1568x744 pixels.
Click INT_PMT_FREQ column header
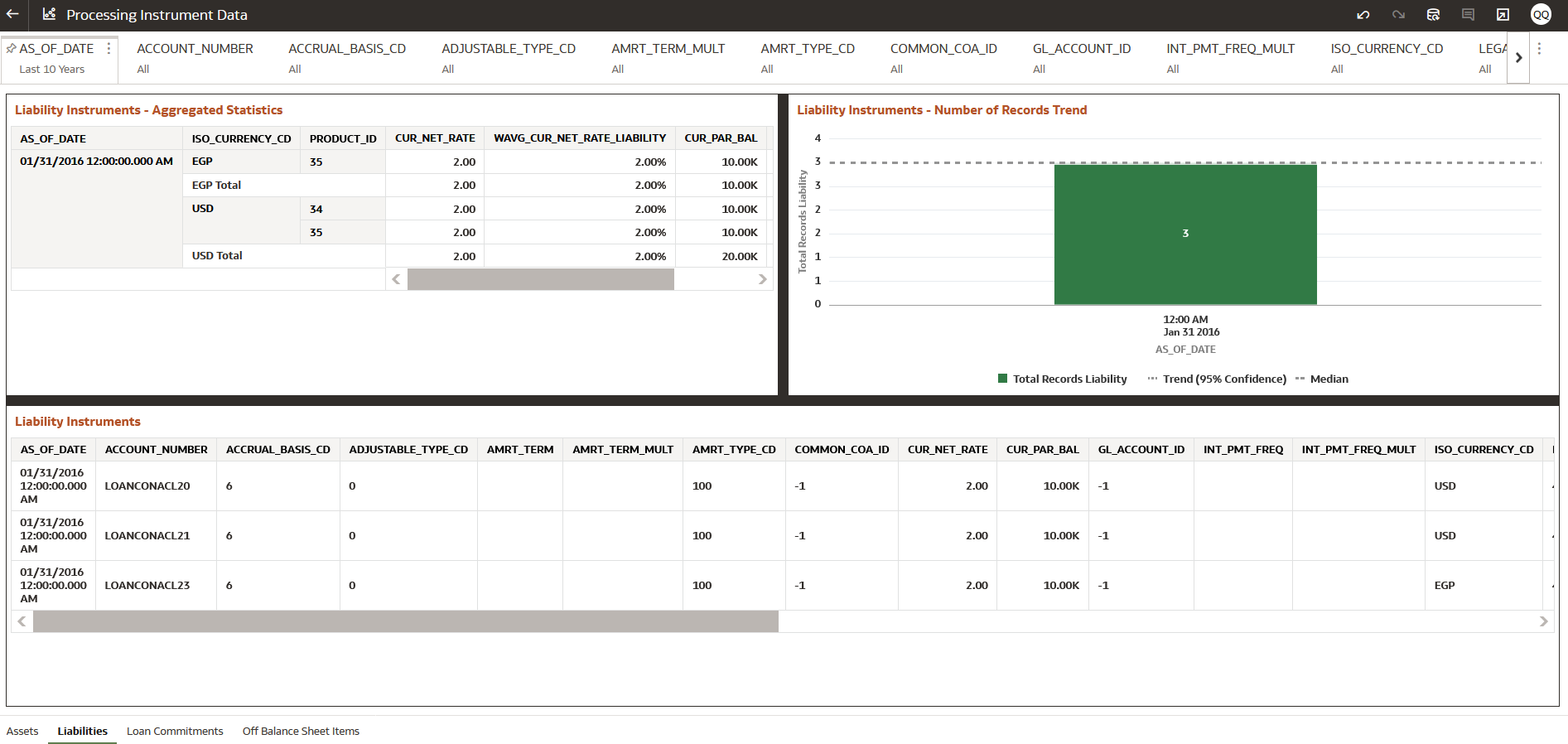click(1243, 449)
